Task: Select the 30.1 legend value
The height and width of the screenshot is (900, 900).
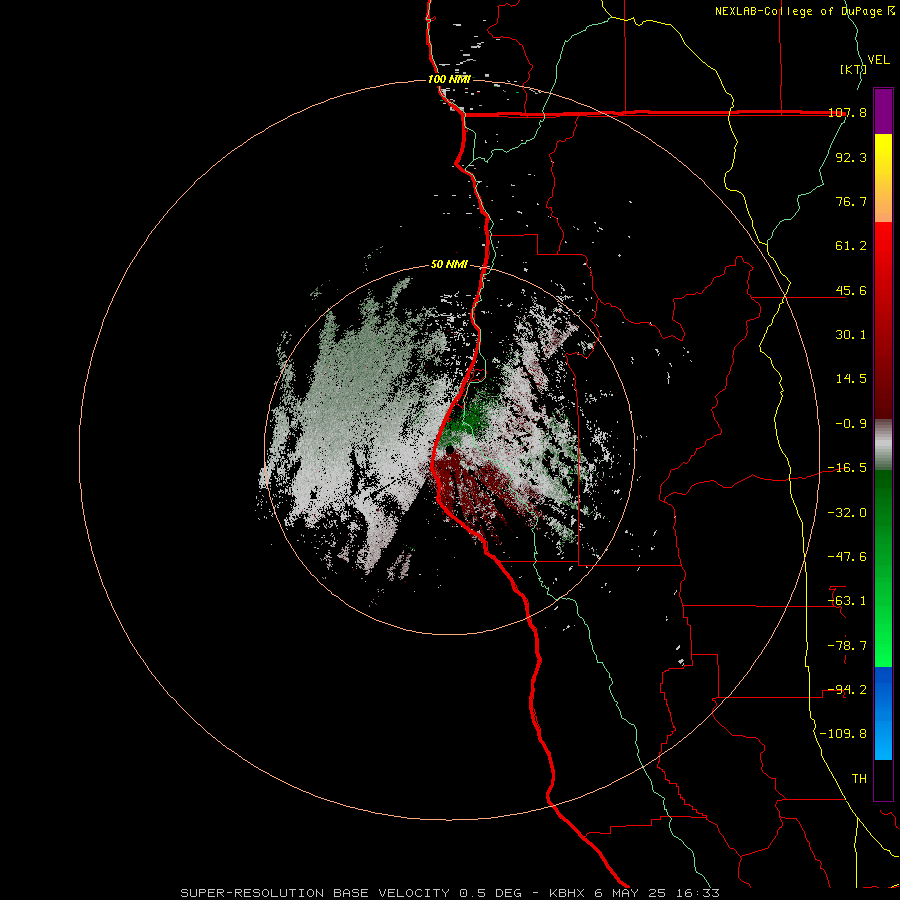Action: 851,335
